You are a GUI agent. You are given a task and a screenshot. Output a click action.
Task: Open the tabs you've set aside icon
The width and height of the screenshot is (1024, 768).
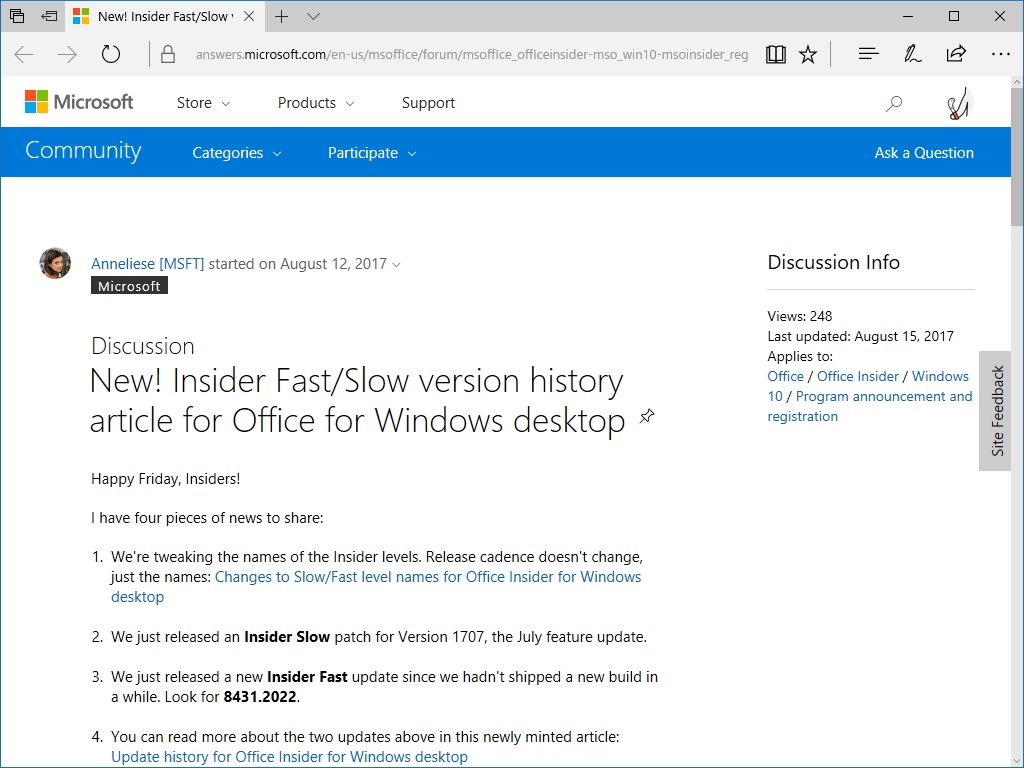coord(17,16)
